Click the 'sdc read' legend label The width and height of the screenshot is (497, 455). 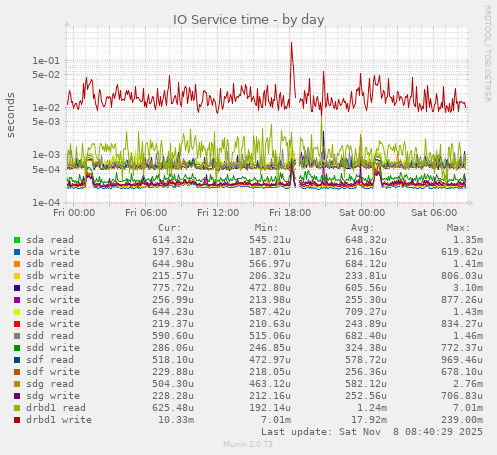tap(50, 288)
